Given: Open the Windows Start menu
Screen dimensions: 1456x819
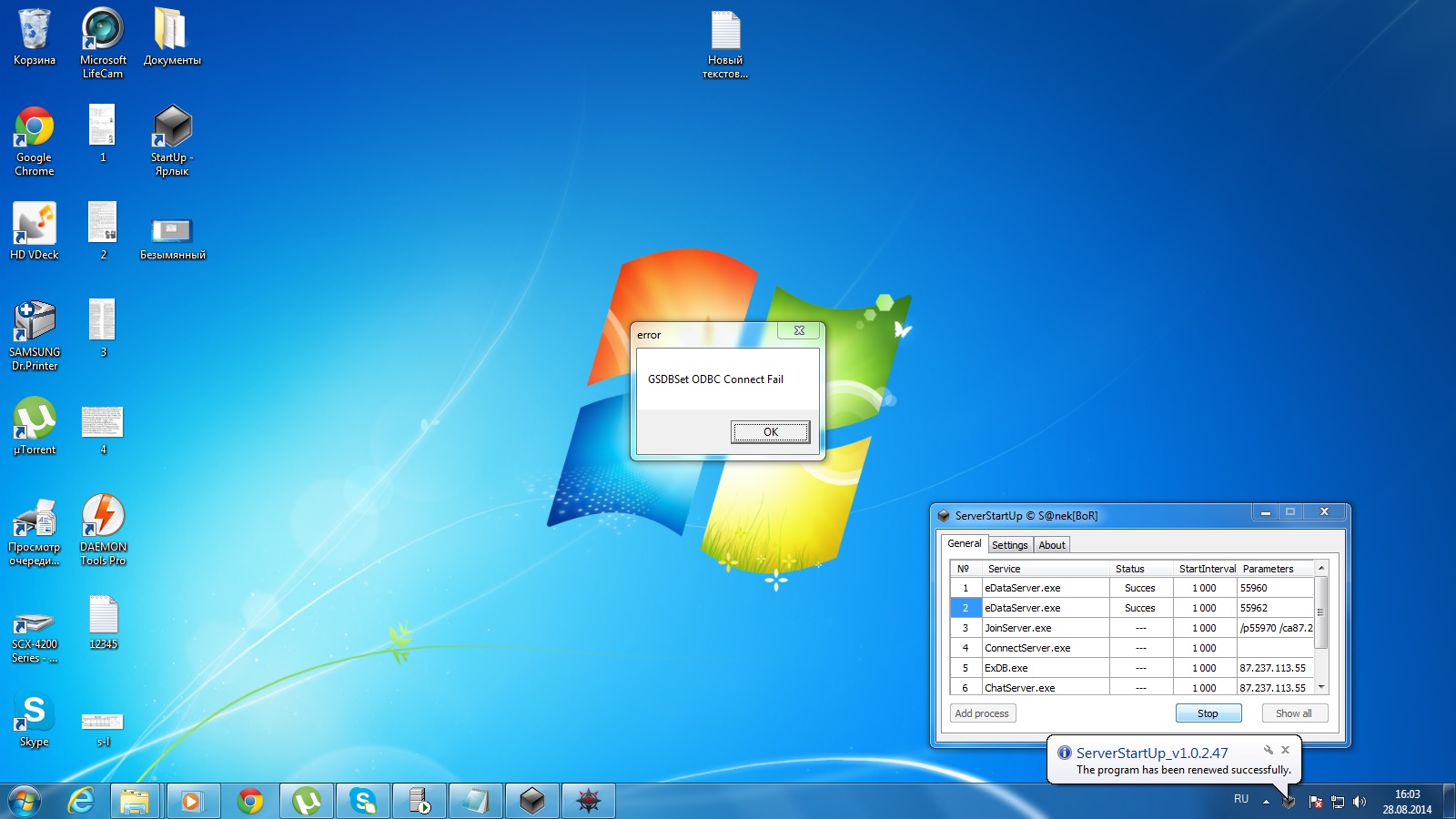Looking at the screenshot, I should 25,801.
